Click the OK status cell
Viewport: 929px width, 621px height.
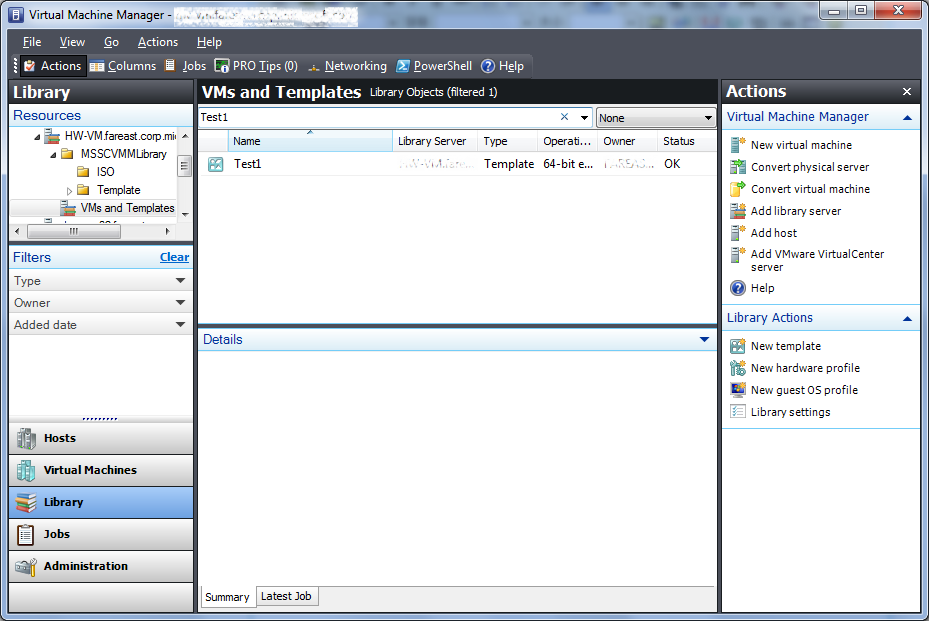click(672, 164)
